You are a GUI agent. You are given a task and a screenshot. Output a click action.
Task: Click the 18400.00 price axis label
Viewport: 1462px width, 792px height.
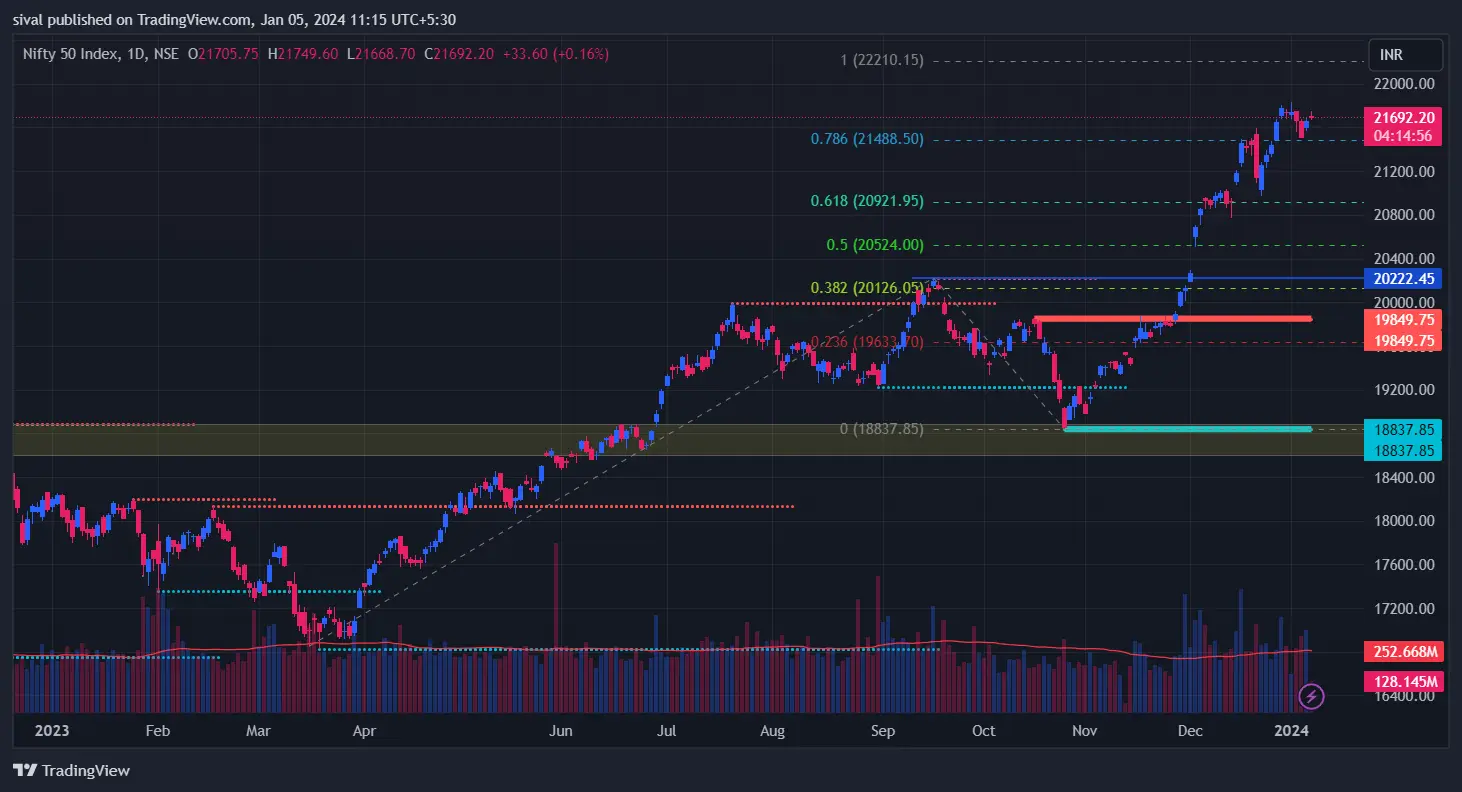pyautogui.click(x=1403, y=478)
